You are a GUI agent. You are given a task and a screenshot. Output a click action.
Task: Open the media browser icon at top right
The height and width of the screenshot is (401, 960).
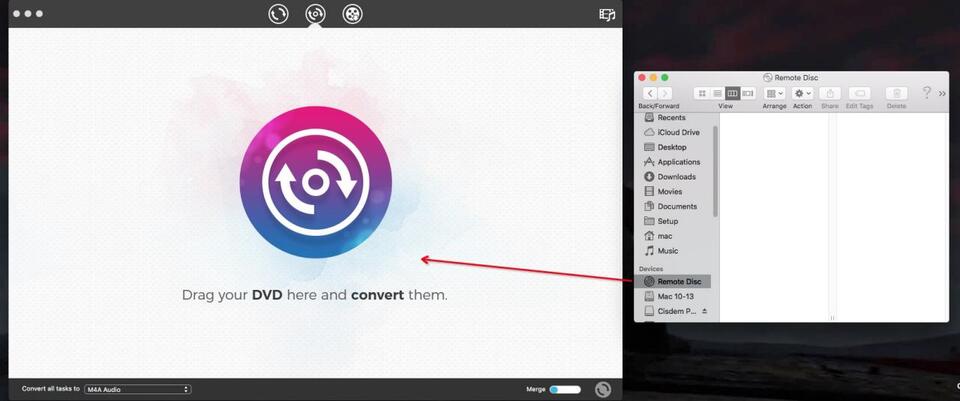click(606, 14)
